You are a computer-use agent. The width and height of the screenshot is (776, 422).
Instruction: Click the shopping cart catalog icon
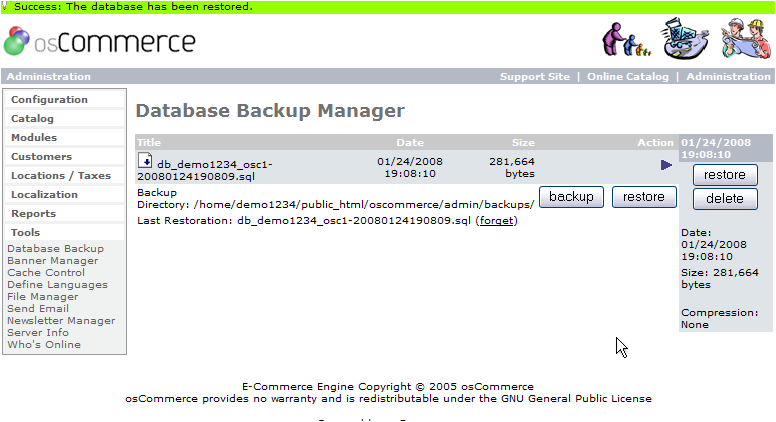tap(684, 39)
